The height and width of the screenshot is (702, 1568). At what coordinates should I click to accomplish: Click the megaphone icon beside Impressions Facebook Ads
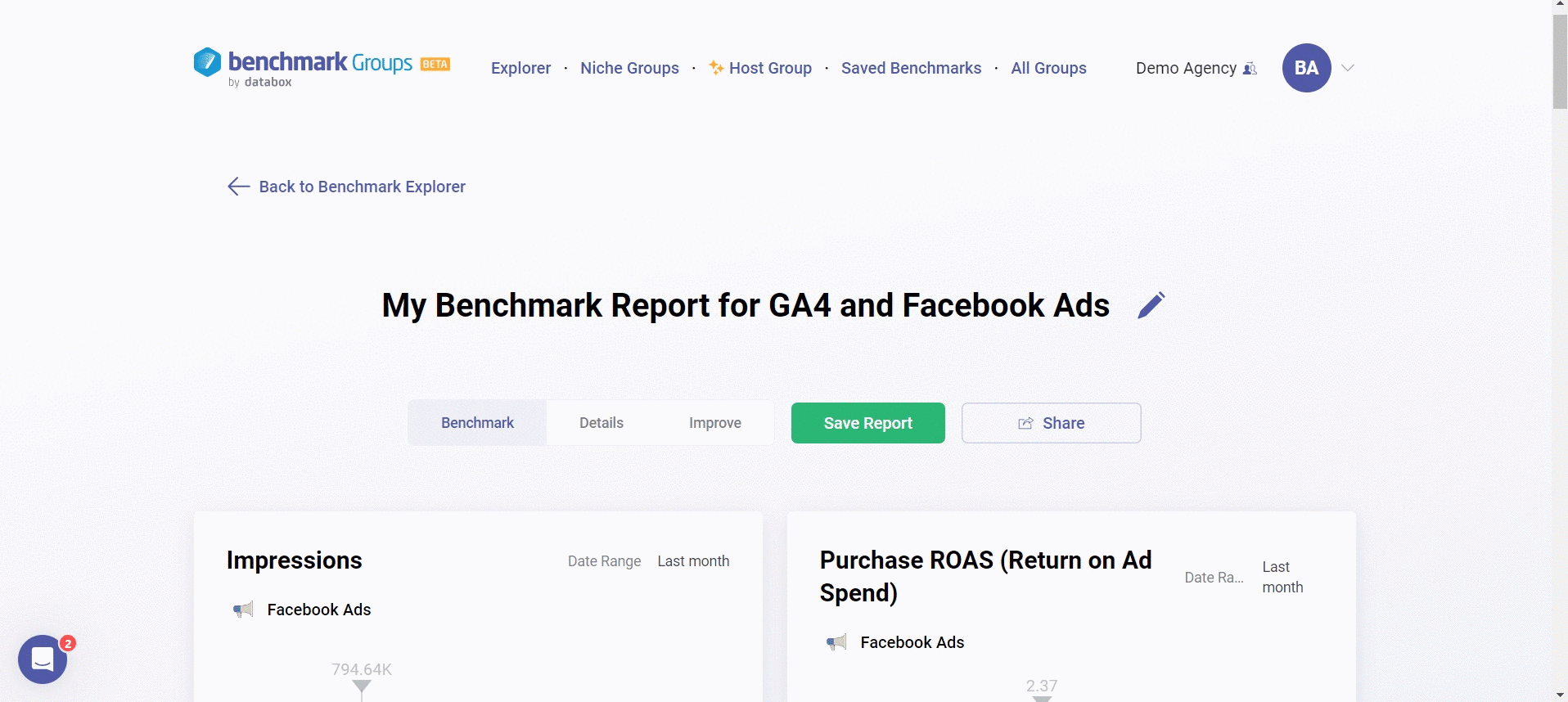243,610
